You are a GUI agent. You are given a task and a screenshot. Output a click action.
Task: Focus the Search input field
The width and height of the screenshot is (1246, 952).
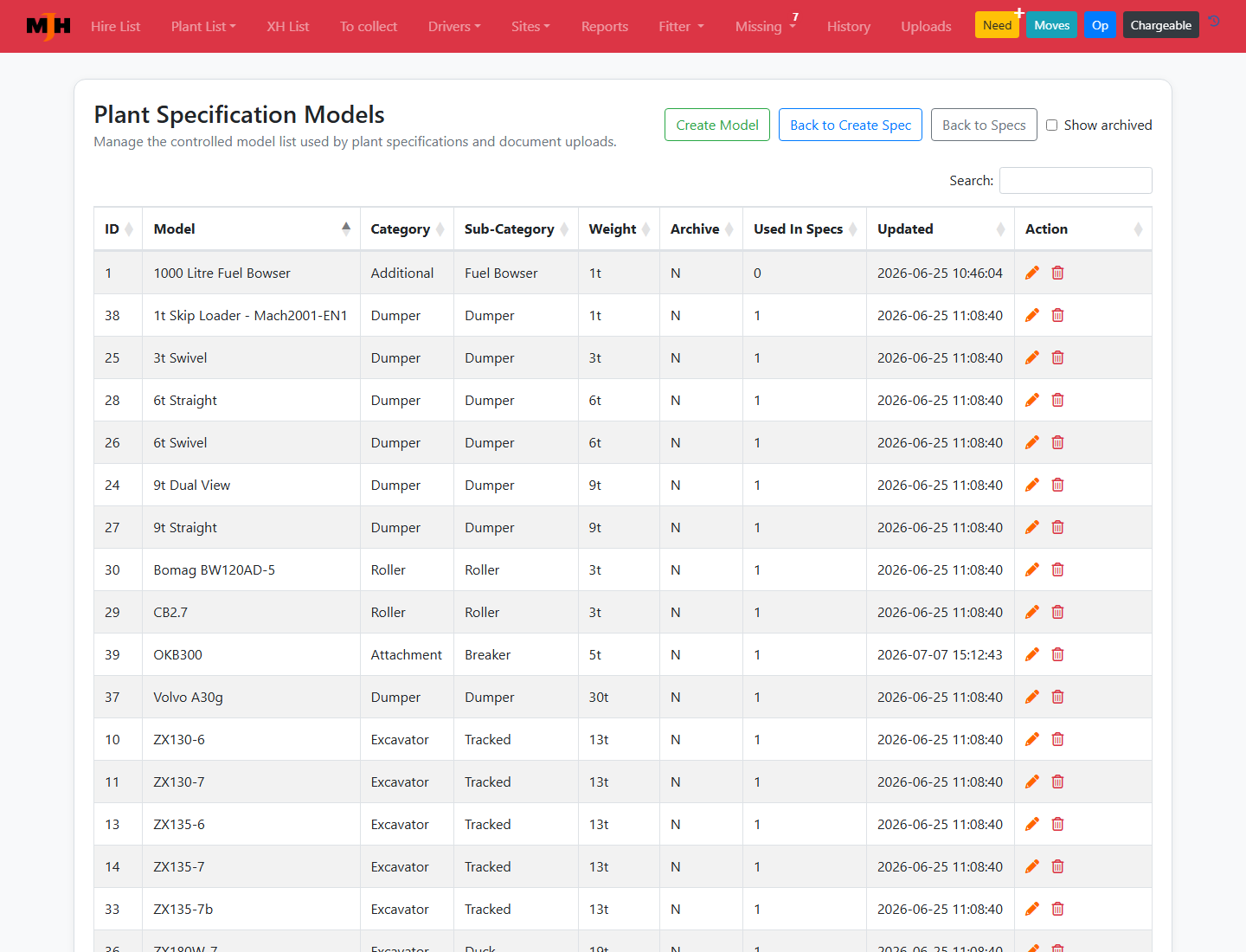1076,181
